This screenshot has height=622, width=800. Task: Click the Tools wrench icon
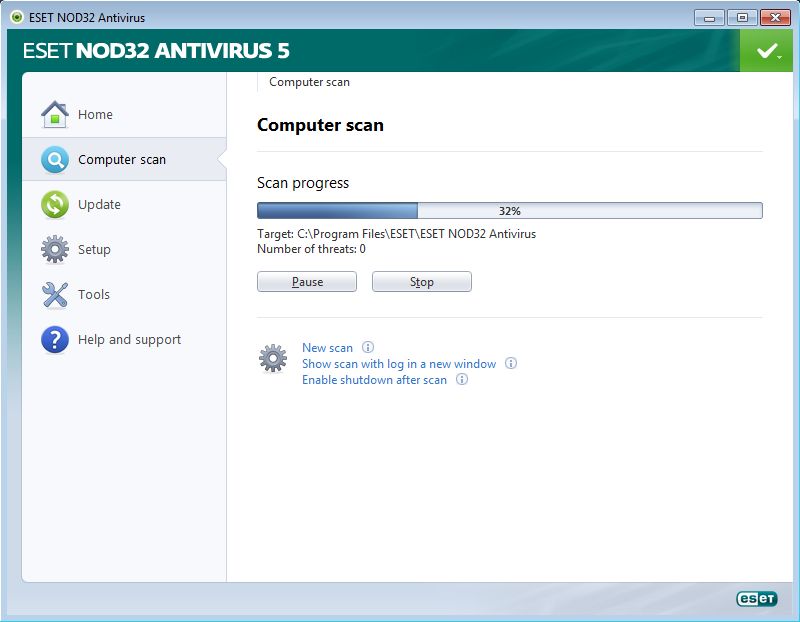pyautogui.click(x=55, y=294)
